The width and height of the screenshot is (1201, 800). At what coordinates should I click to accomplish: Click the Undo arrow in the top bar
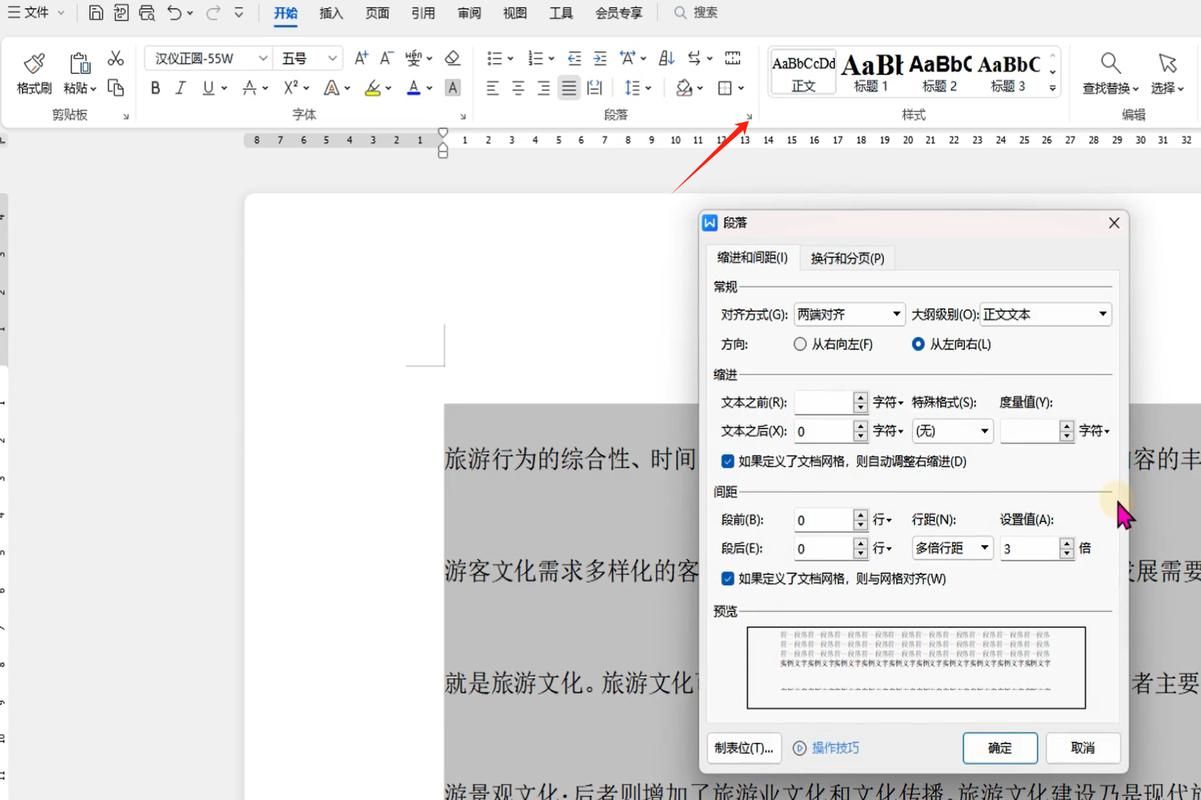[x=175, y=13]
